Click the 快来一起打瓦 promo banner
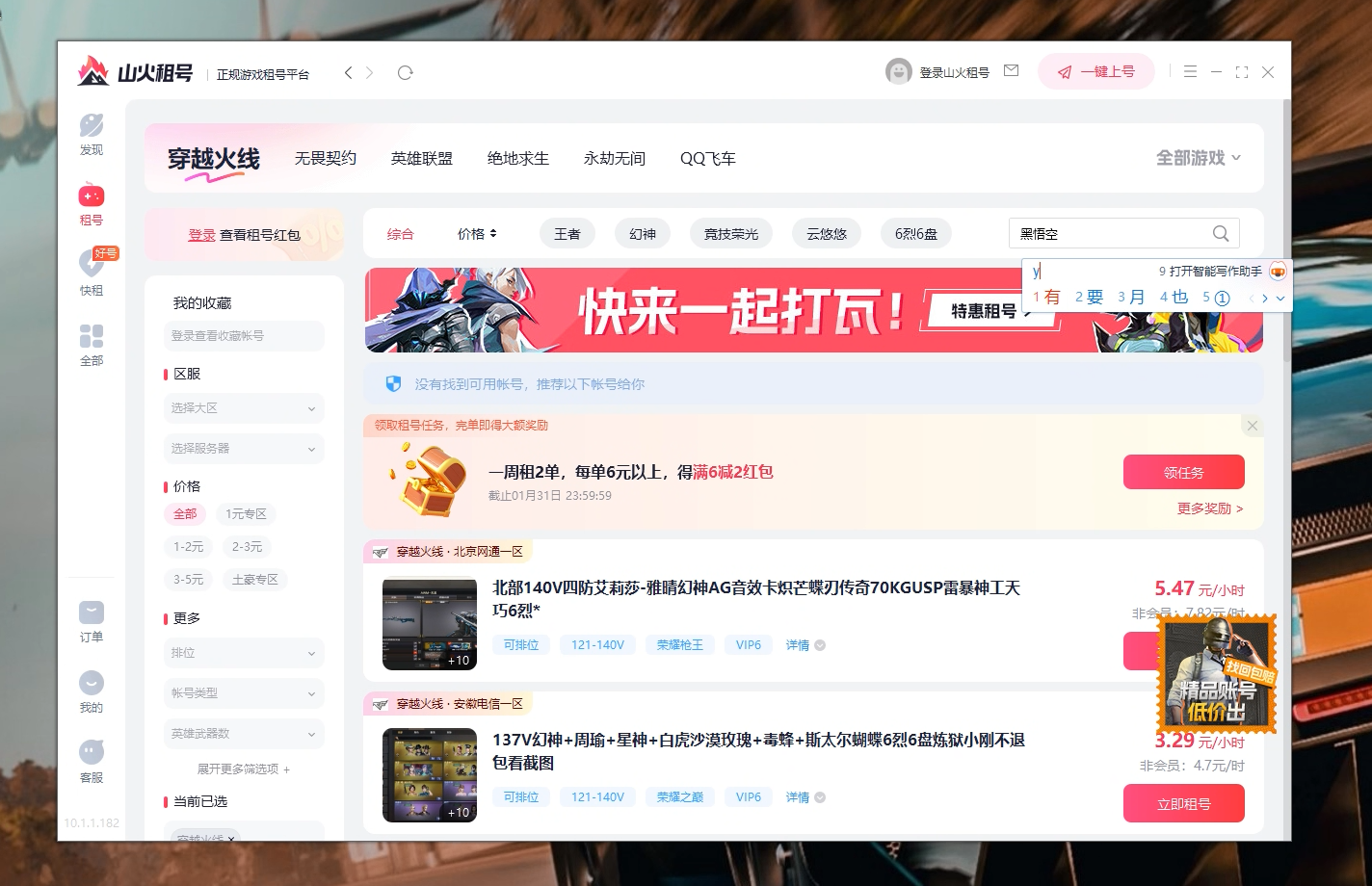The height and width of the screenshot is (886, 1372). [x=814, y=310]
